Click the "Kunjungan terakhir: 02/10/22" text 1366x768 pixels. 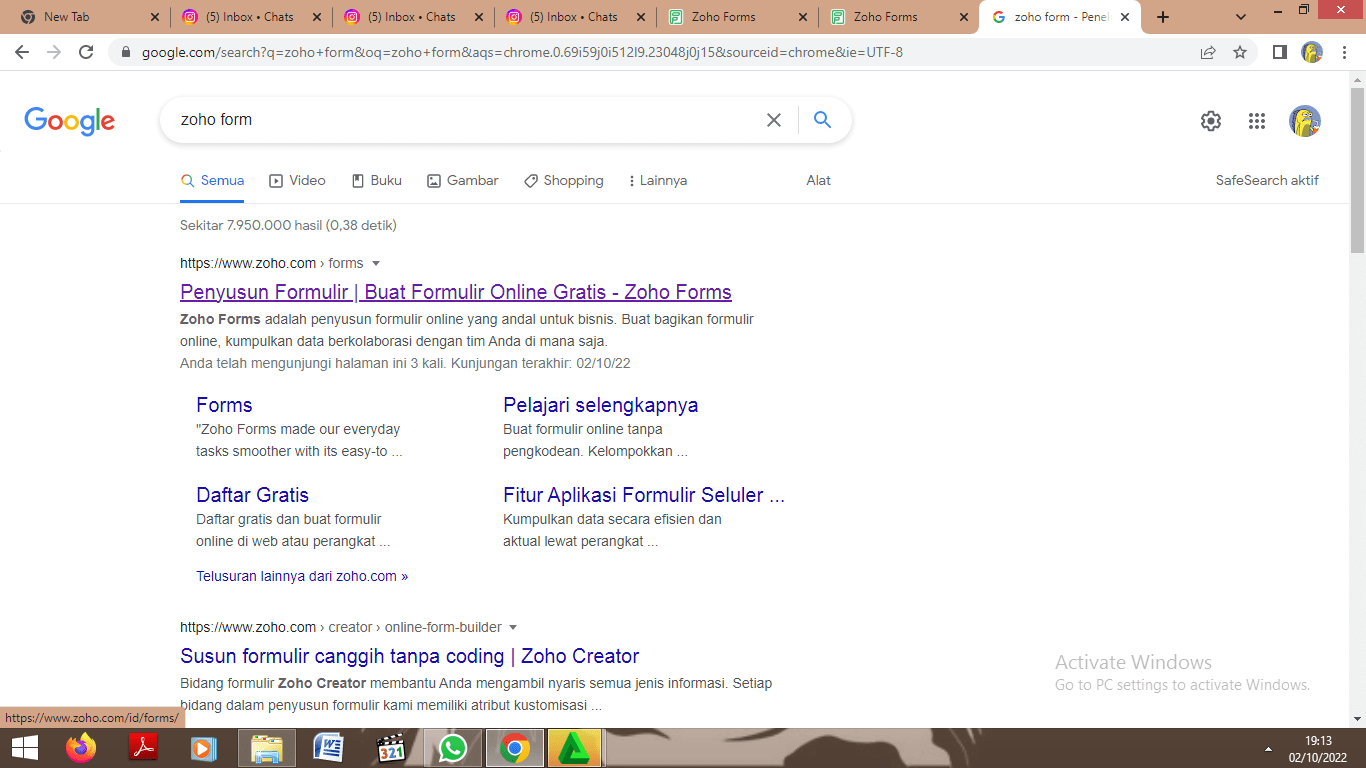tap(541, 363)
